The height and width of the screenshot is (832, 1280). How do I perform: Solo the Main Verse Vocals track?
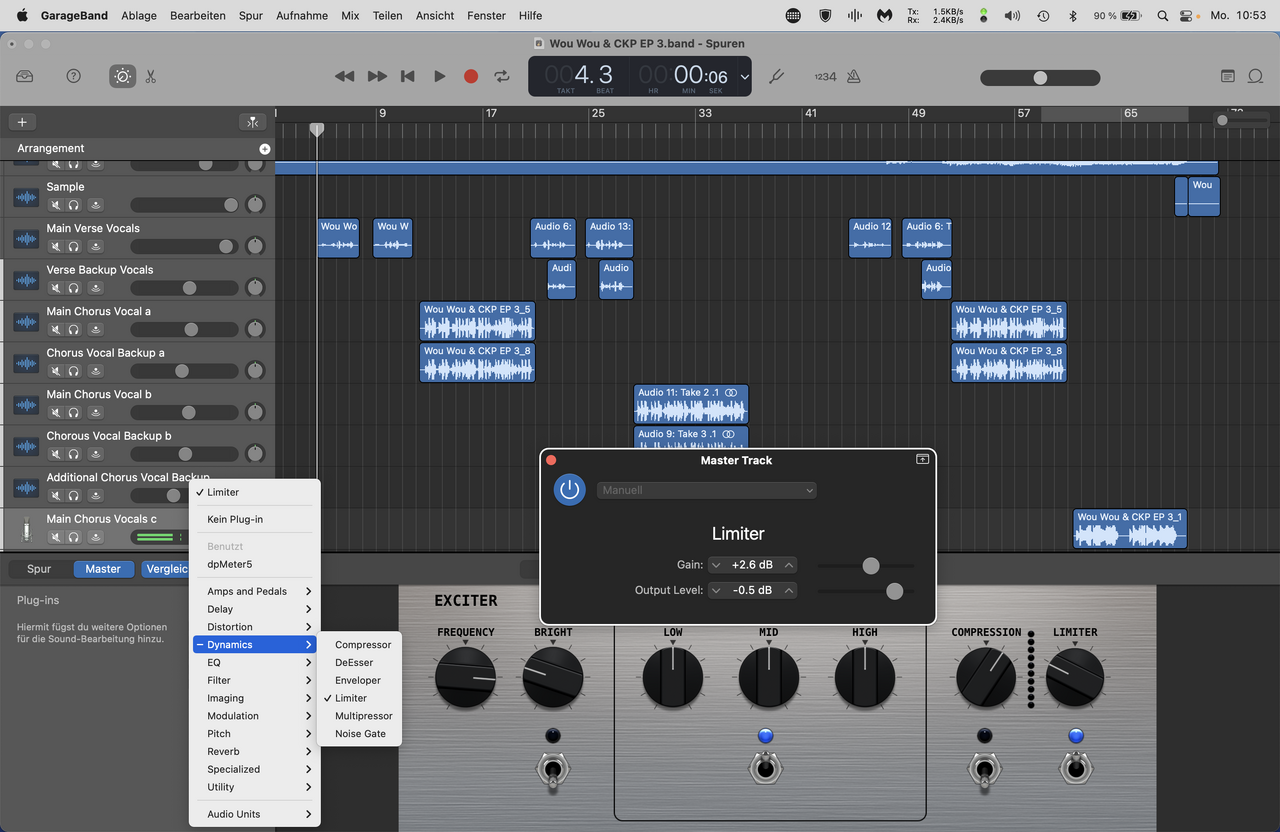pyautogui.click(x=74, y=246)
